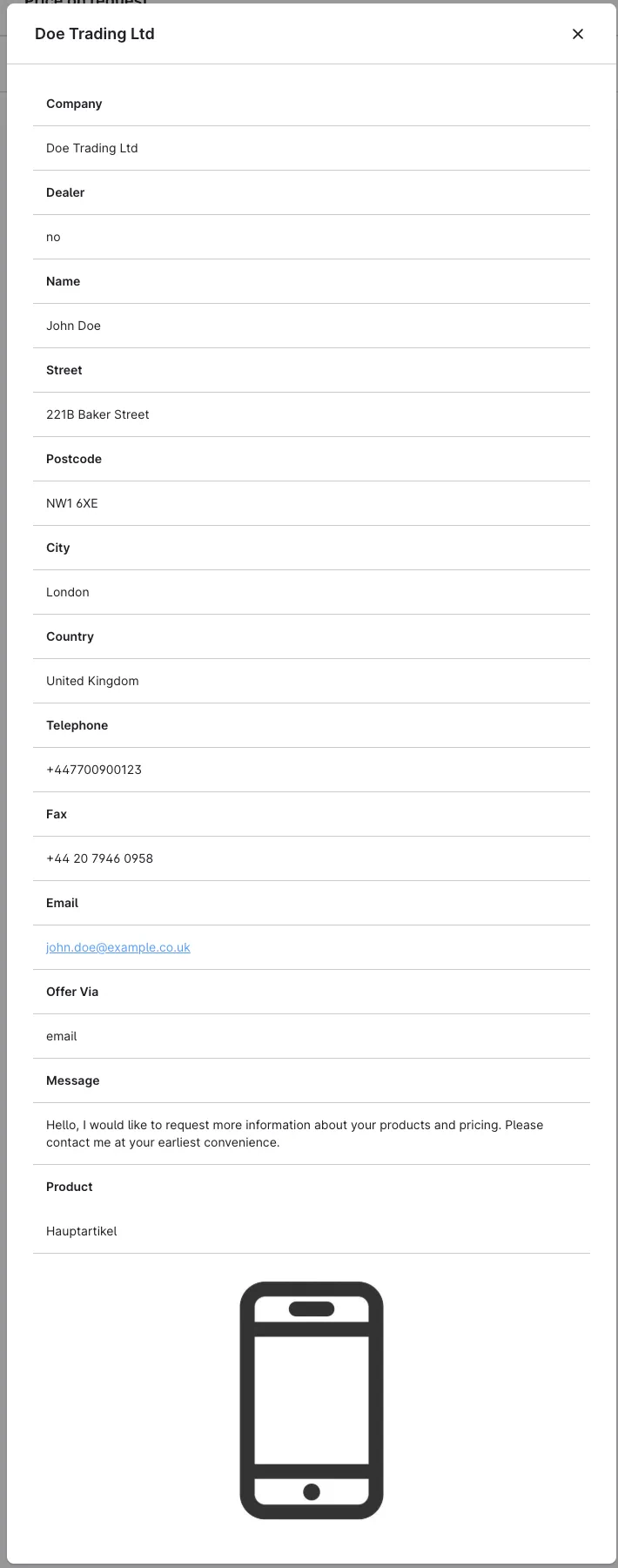The height and width of the screenshot is (1568, 618).
Task: Click the name John Doe
Action: tap(73, 326)
